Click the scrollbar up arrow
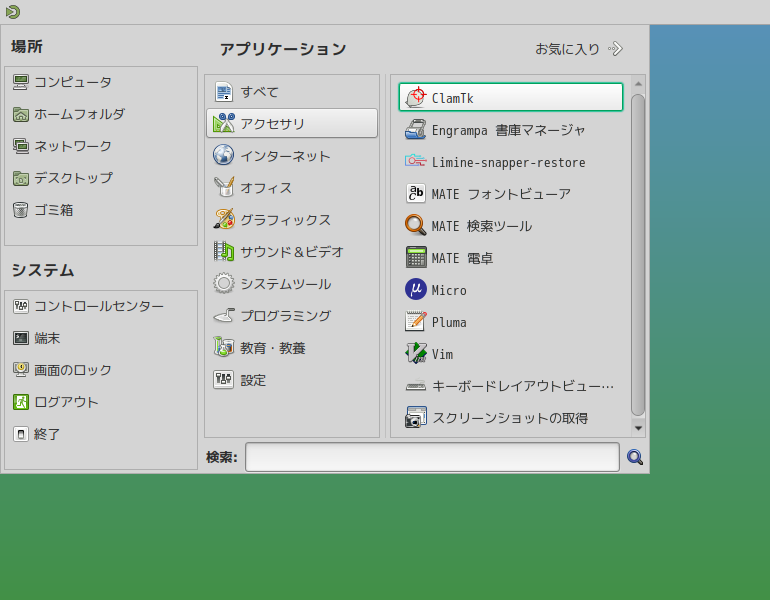 (638, 84)
